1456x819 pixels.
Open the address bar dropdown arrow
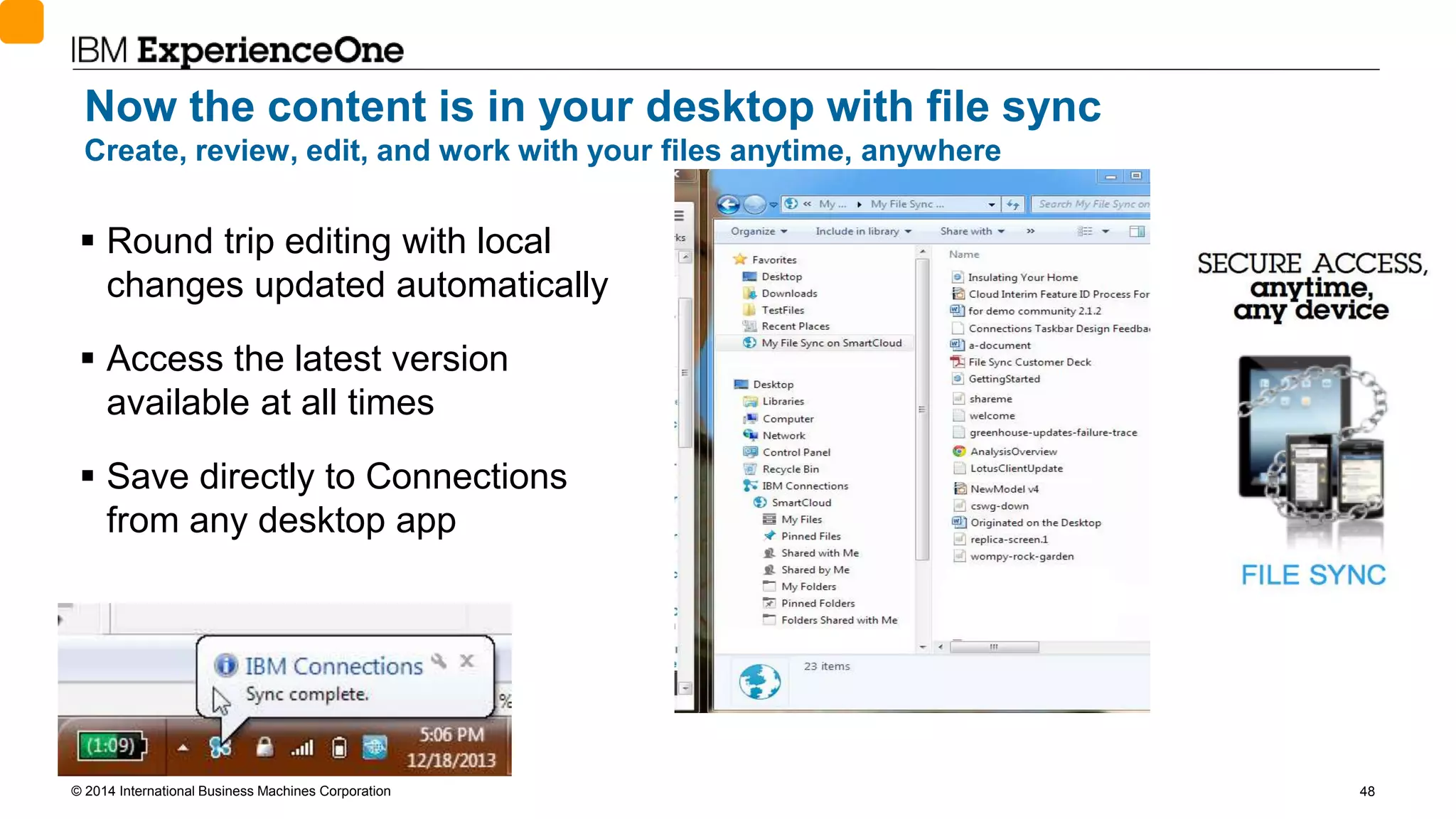[x=992, y=205]
